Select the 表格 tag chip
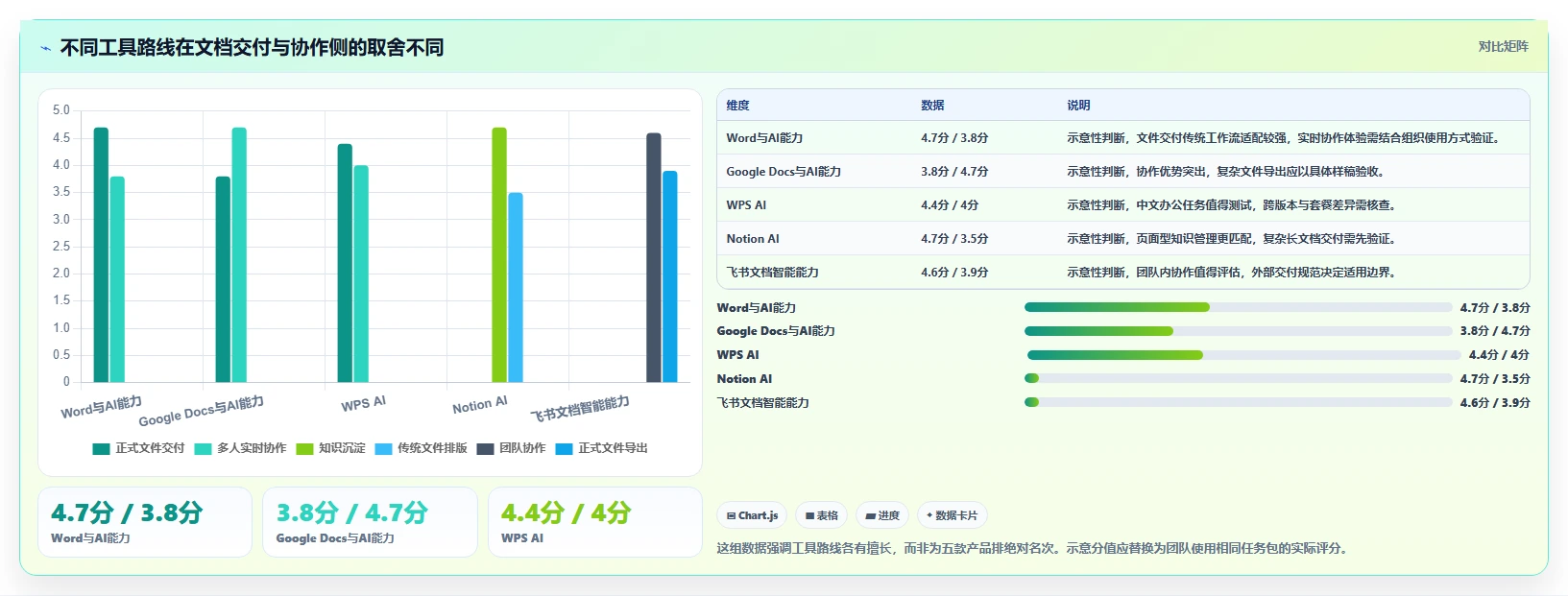The width and height of the screenshot is (1568, 596). 822,515
